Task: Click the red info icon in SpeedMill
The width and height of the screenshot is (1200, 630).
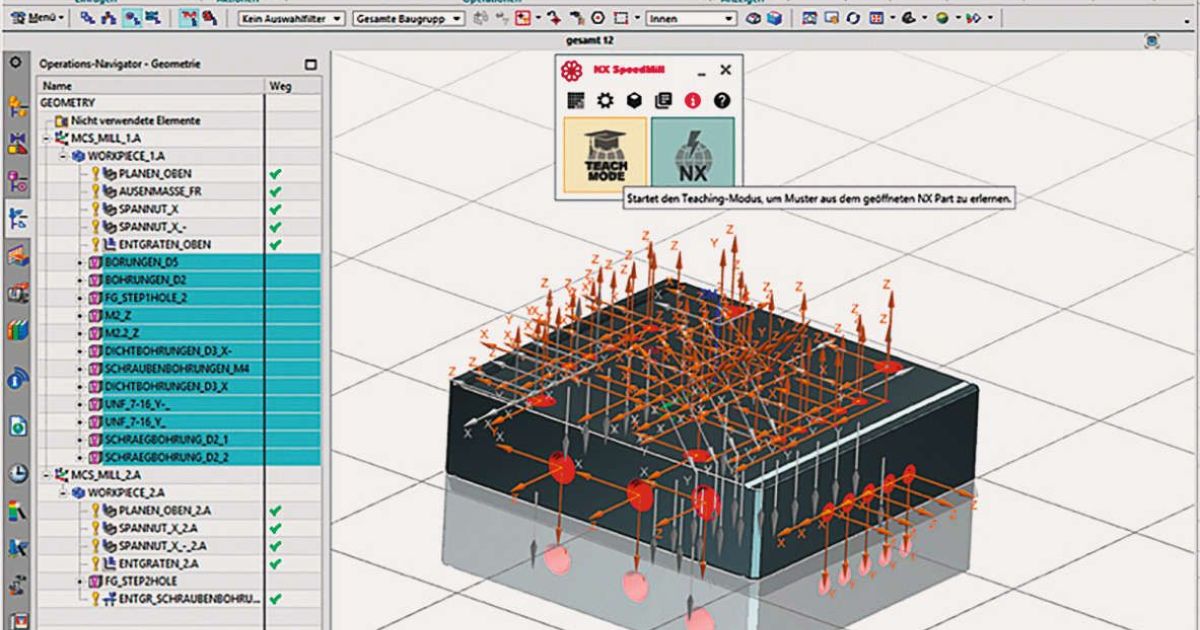Action: point(692,101)
